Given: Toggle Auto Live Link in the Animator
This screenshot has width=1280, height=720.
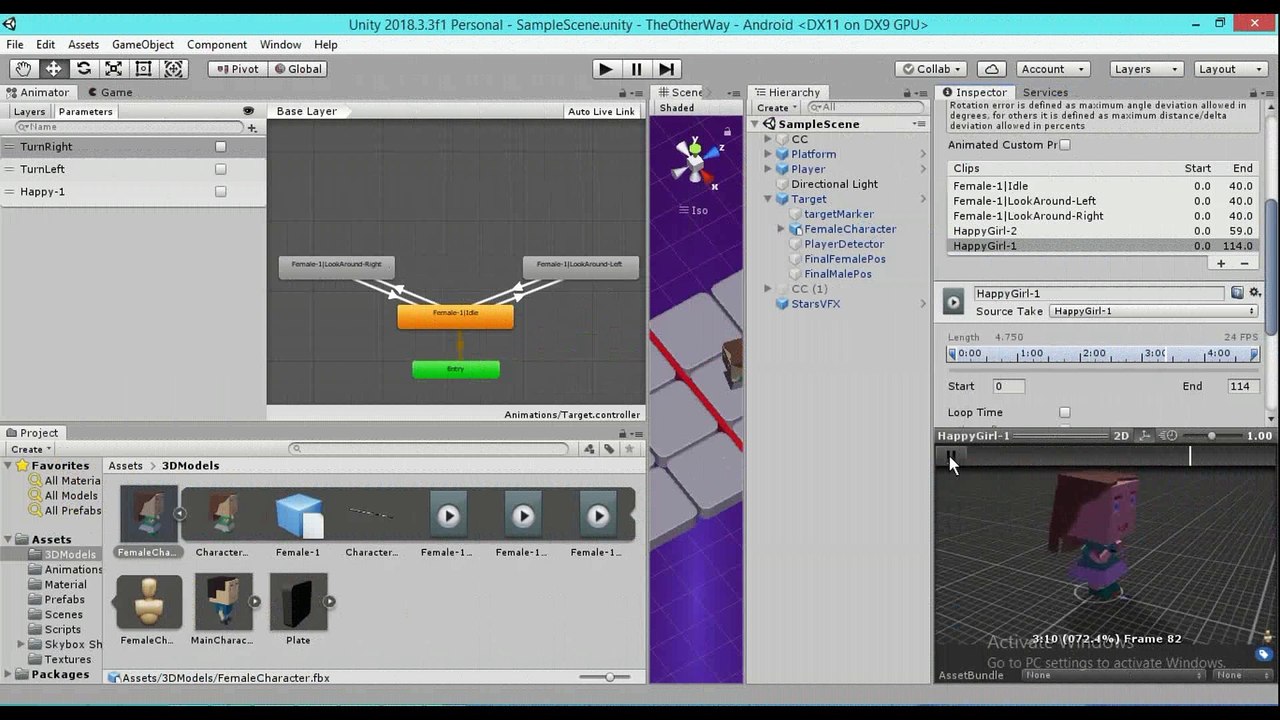Looking at the screenshot, I should coord(601,111).
